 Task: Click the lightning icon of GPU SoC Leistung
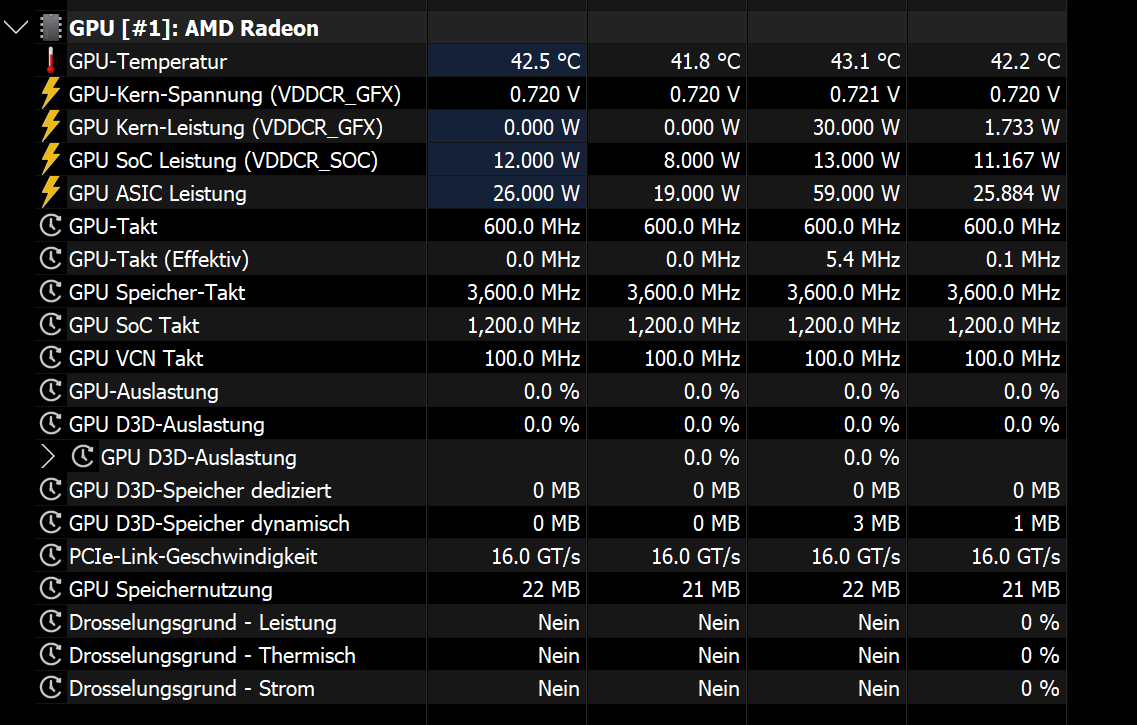(x=51, y=160)
